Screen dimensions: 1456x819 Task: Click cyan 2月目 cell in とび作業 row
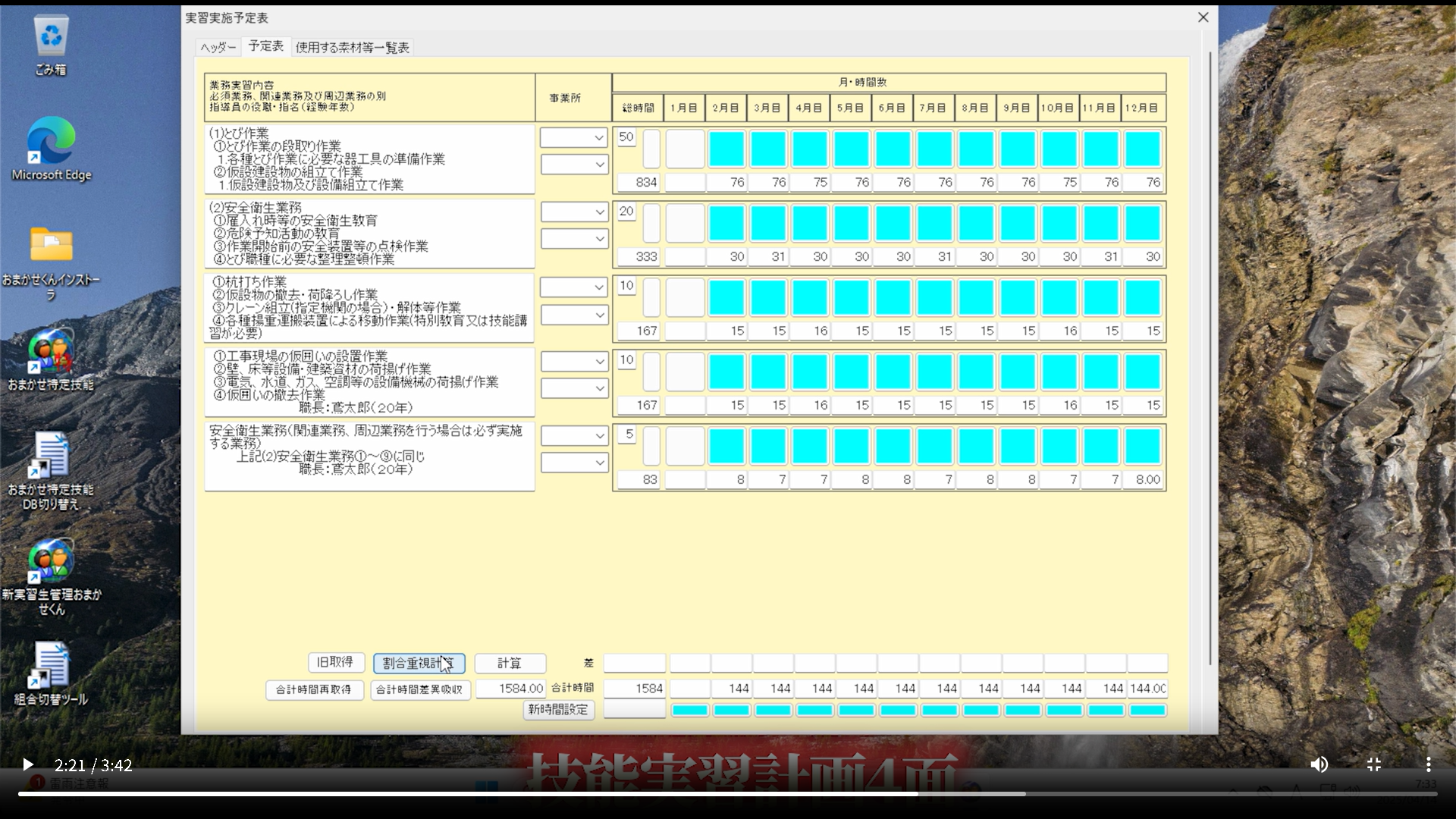click(726, 149)
